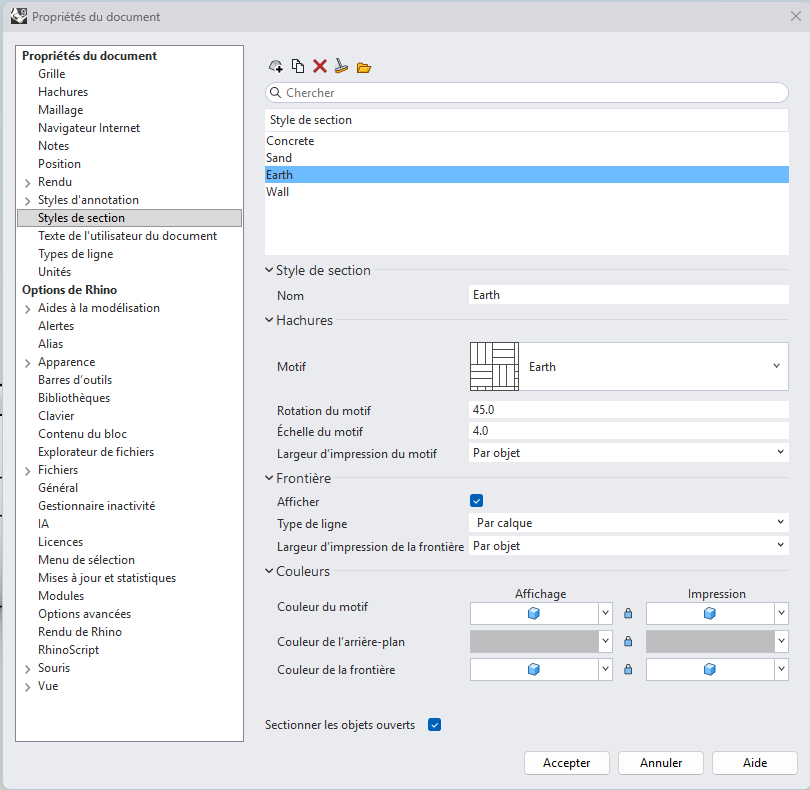The width and height of the screenshot is (810, 790).
Task: Open display background color swatch
Action: point(534,641)
